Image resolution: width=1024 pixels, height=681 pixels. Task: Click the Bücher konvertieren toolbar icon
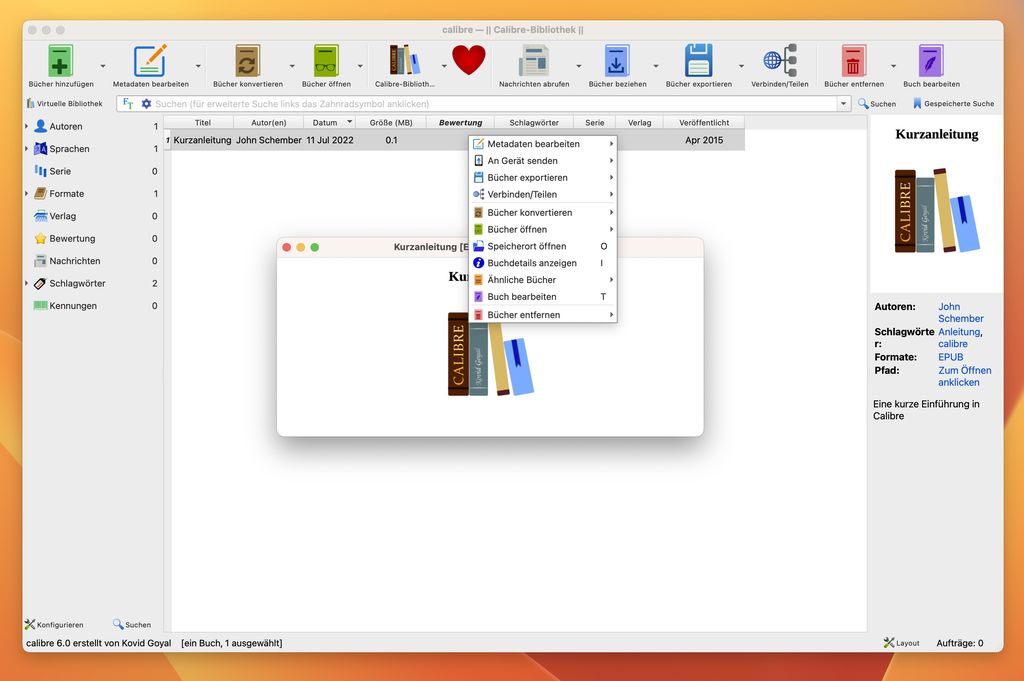point(247,62)
